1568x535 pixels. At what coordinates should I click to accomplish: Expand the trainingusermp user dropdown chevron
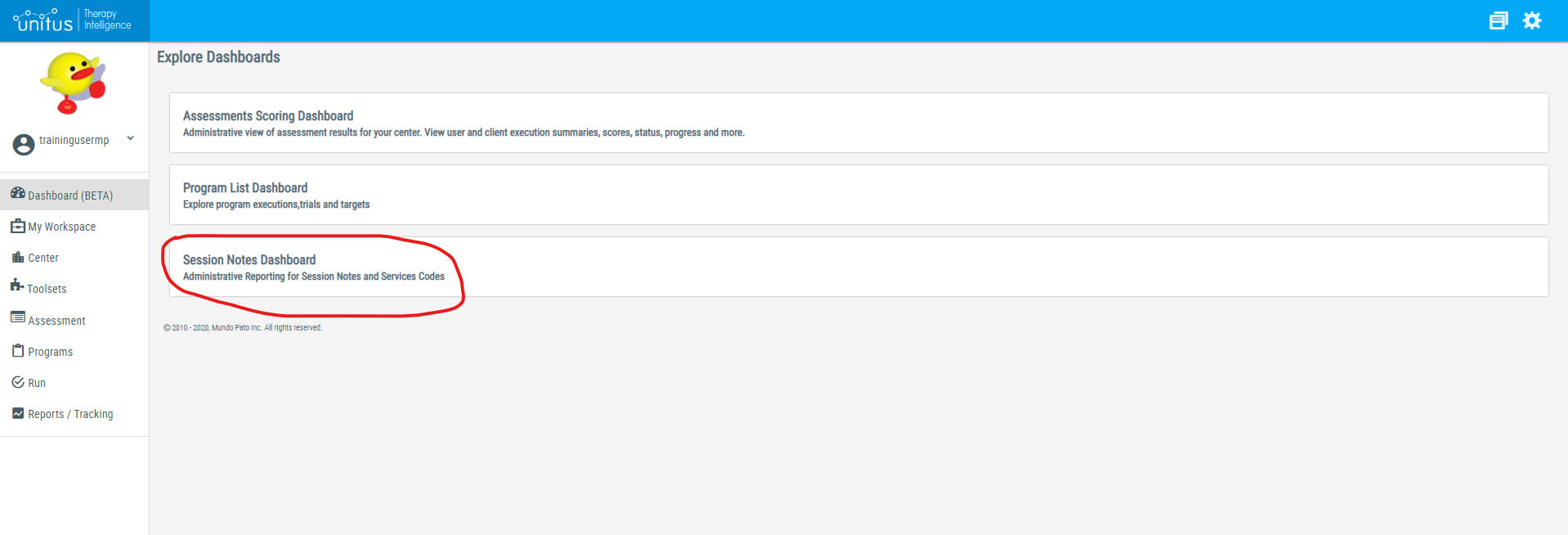pyautogui.click(x=130, y=138)
